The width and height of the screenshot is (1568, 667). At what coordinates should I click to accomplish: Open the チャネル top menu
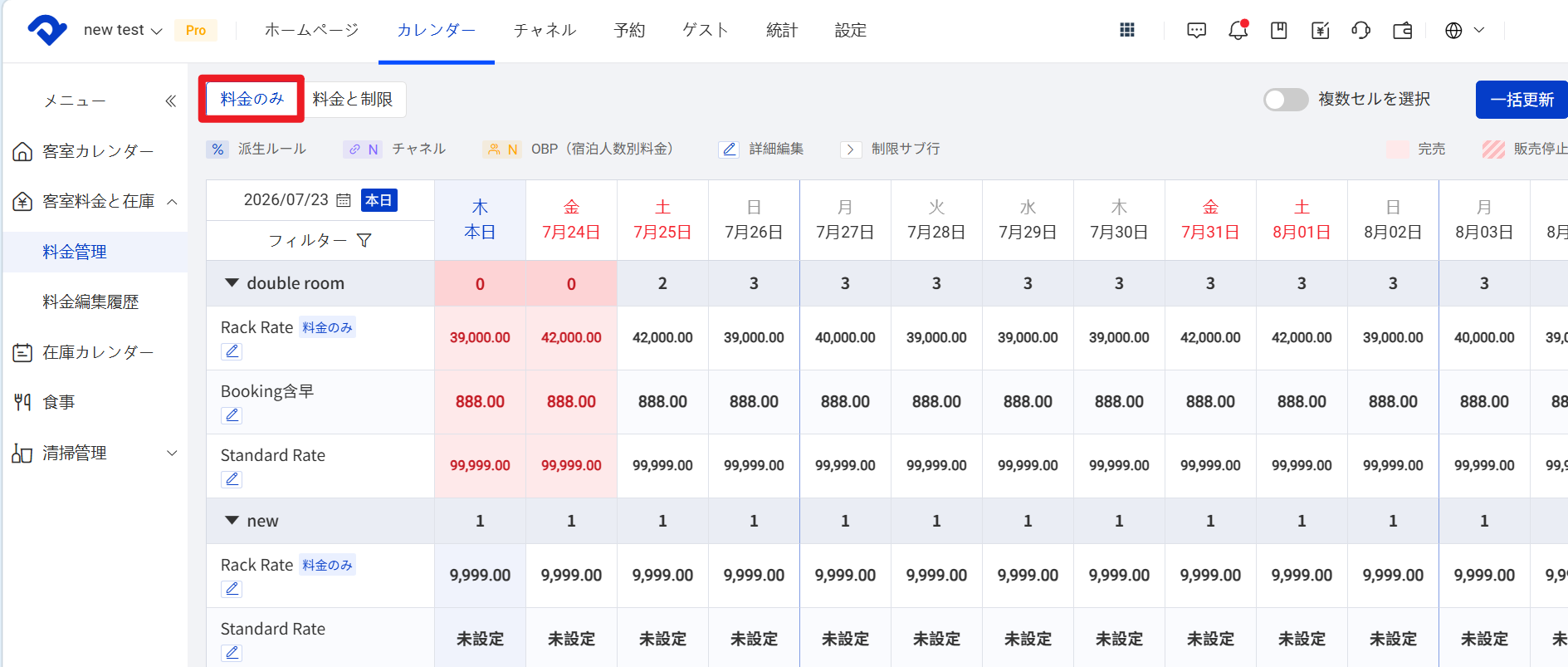point(545,31)
